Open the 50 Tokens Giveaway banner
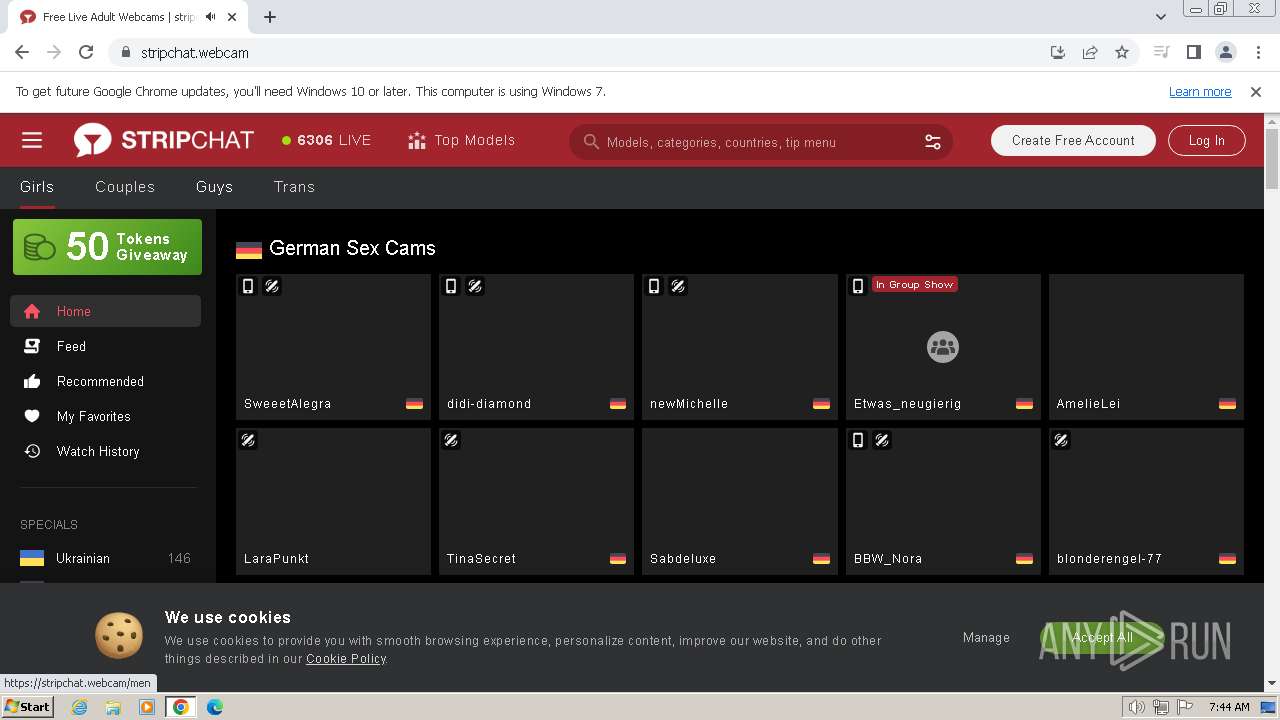This screenshot has width=1280, height=720. coord(107,247)
